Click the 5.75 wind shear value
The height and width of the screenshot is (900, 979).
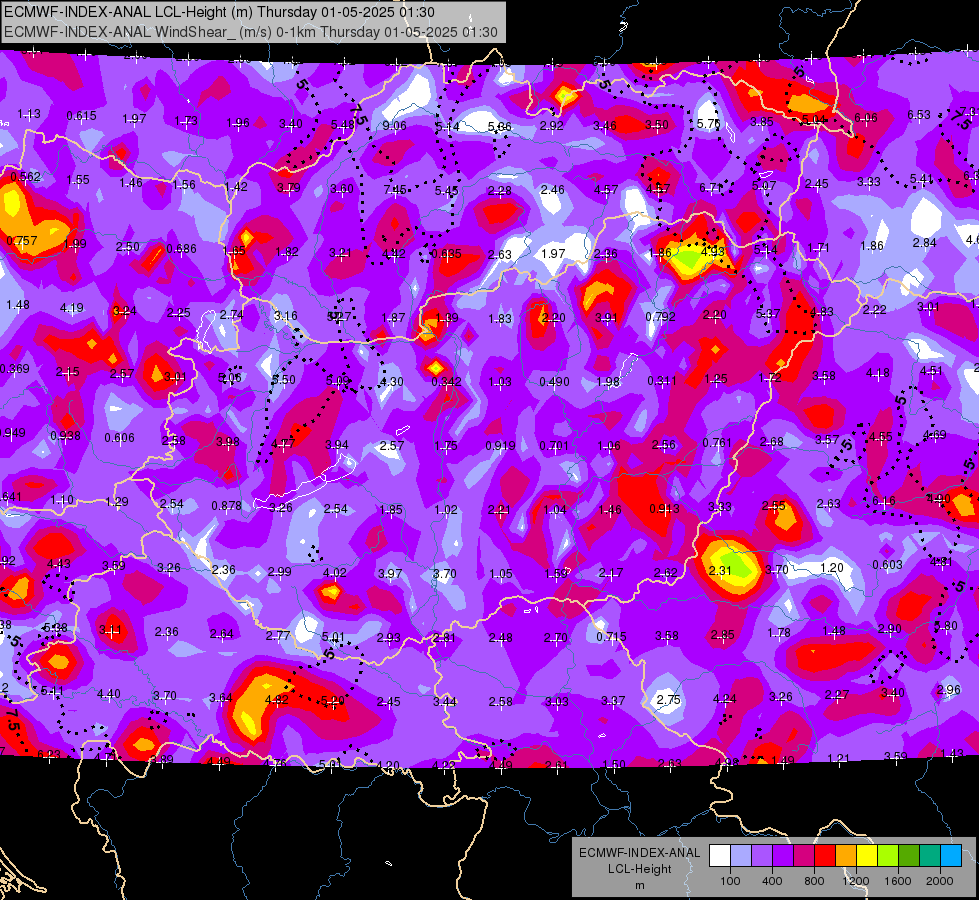point(709,124)
